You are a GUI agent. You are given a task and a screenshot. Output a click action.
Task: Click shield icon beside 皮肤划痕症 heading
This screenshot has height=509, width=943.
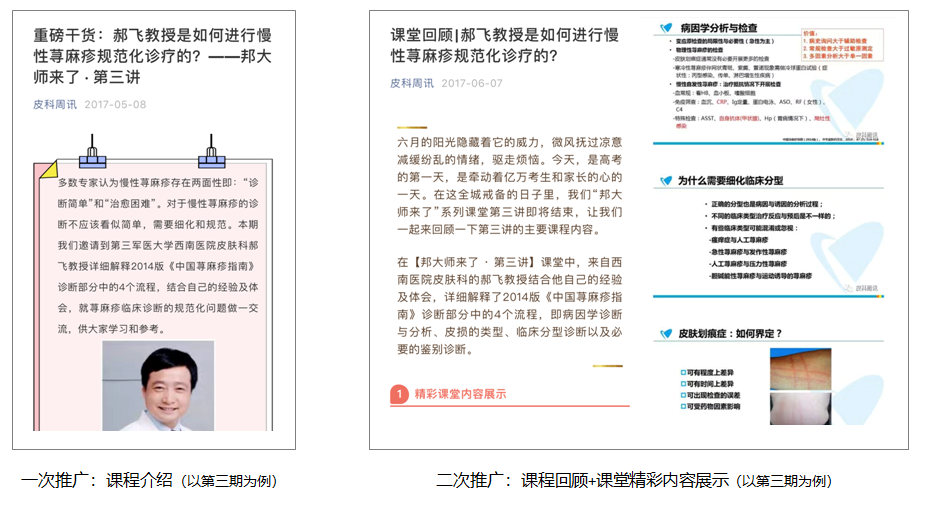pos(666,333)
